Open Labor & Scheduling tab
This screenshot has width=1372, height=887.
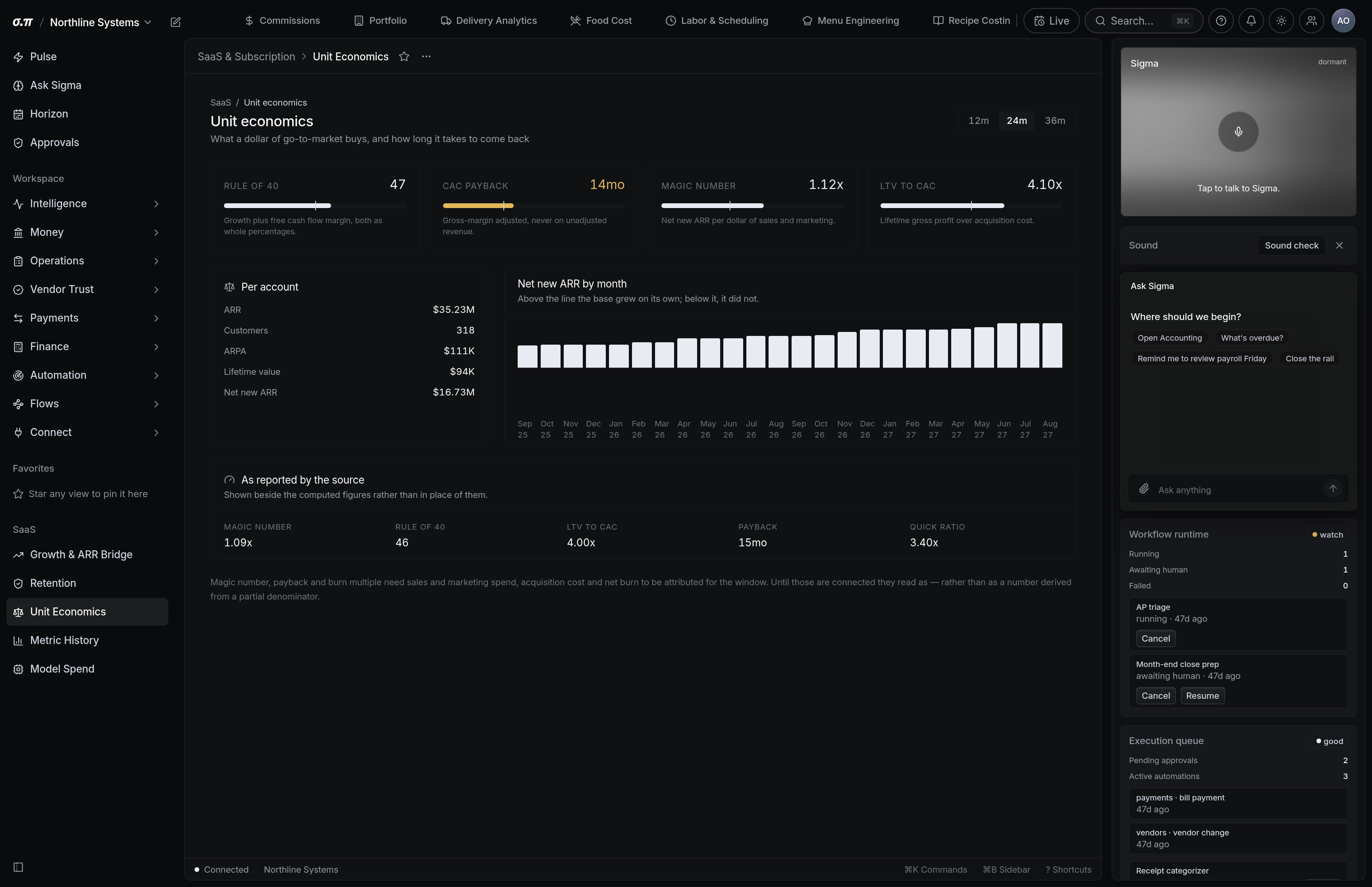(x=717, y=21)
